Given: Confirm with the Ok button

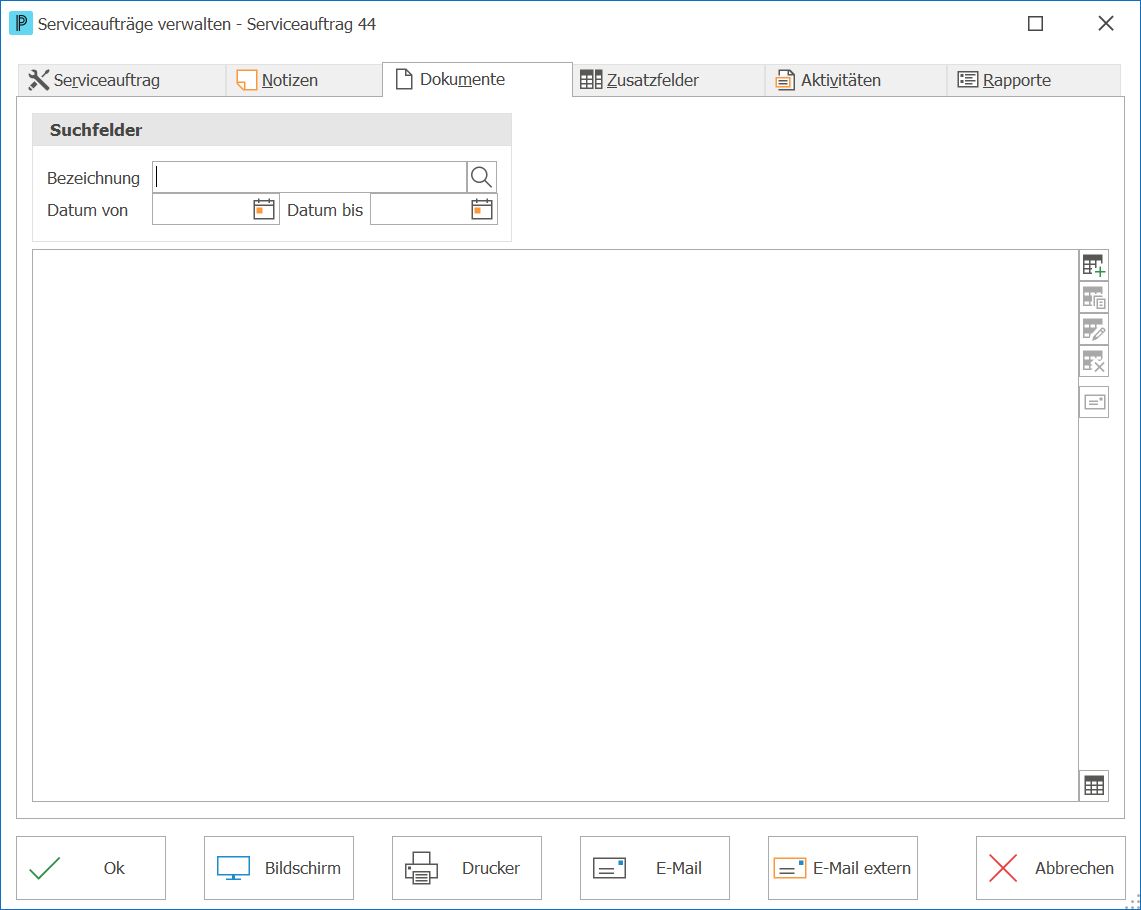Looking at the screenshot, I should (x=91, y=868).
